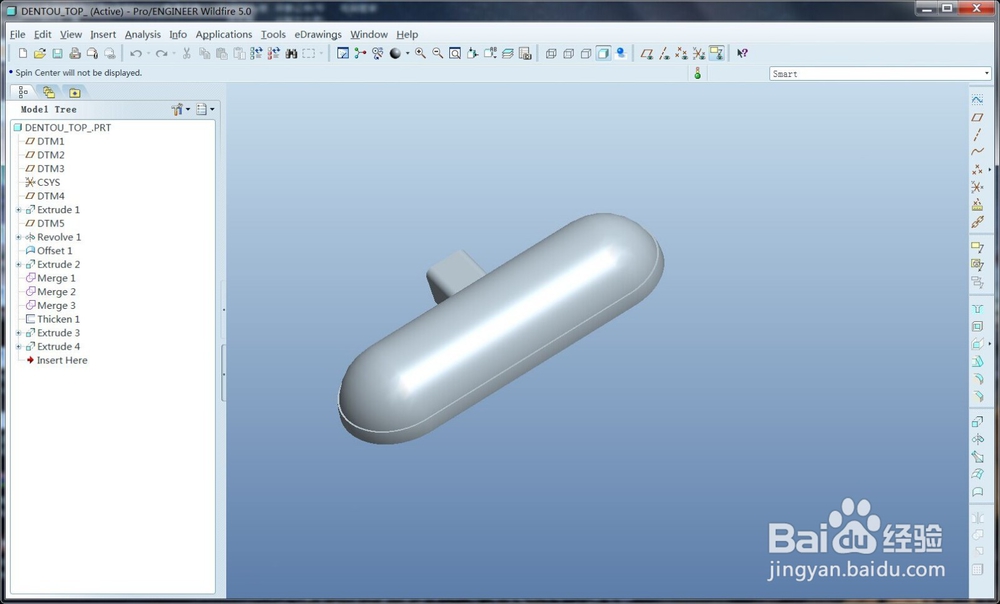Expand the Extrude 2 tree node
The image size is (1000, 604).
point(18,265)
